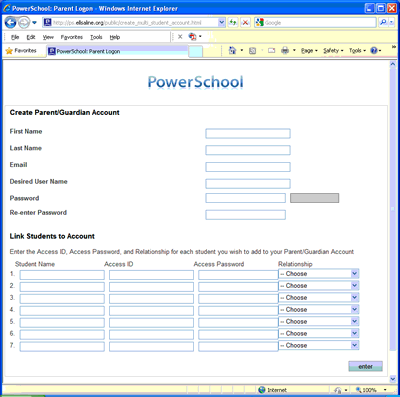
Task: Click the browser Forward arrow button
Action: (x=24, y=23)
